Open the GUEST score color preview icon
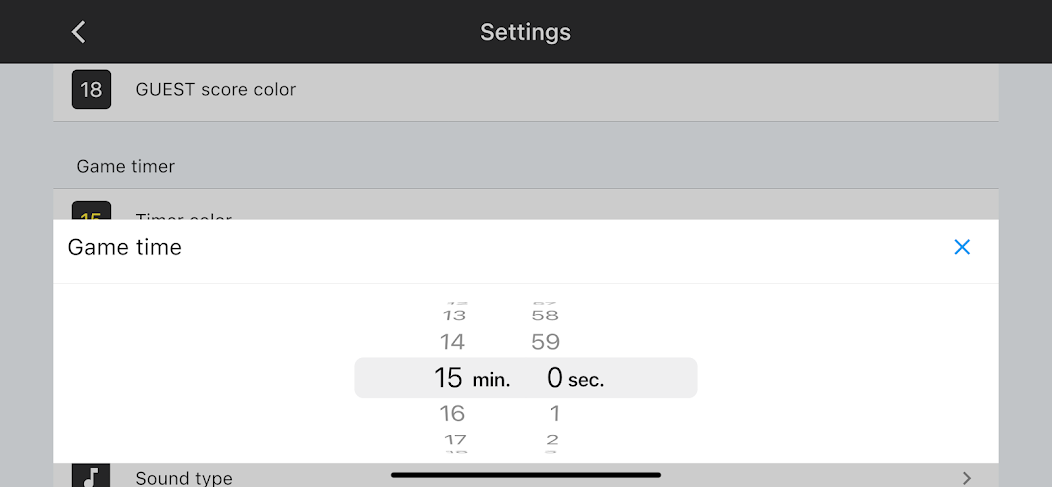Image resolution: width=1052 pixels, height=487 pixels. [91, 90]
